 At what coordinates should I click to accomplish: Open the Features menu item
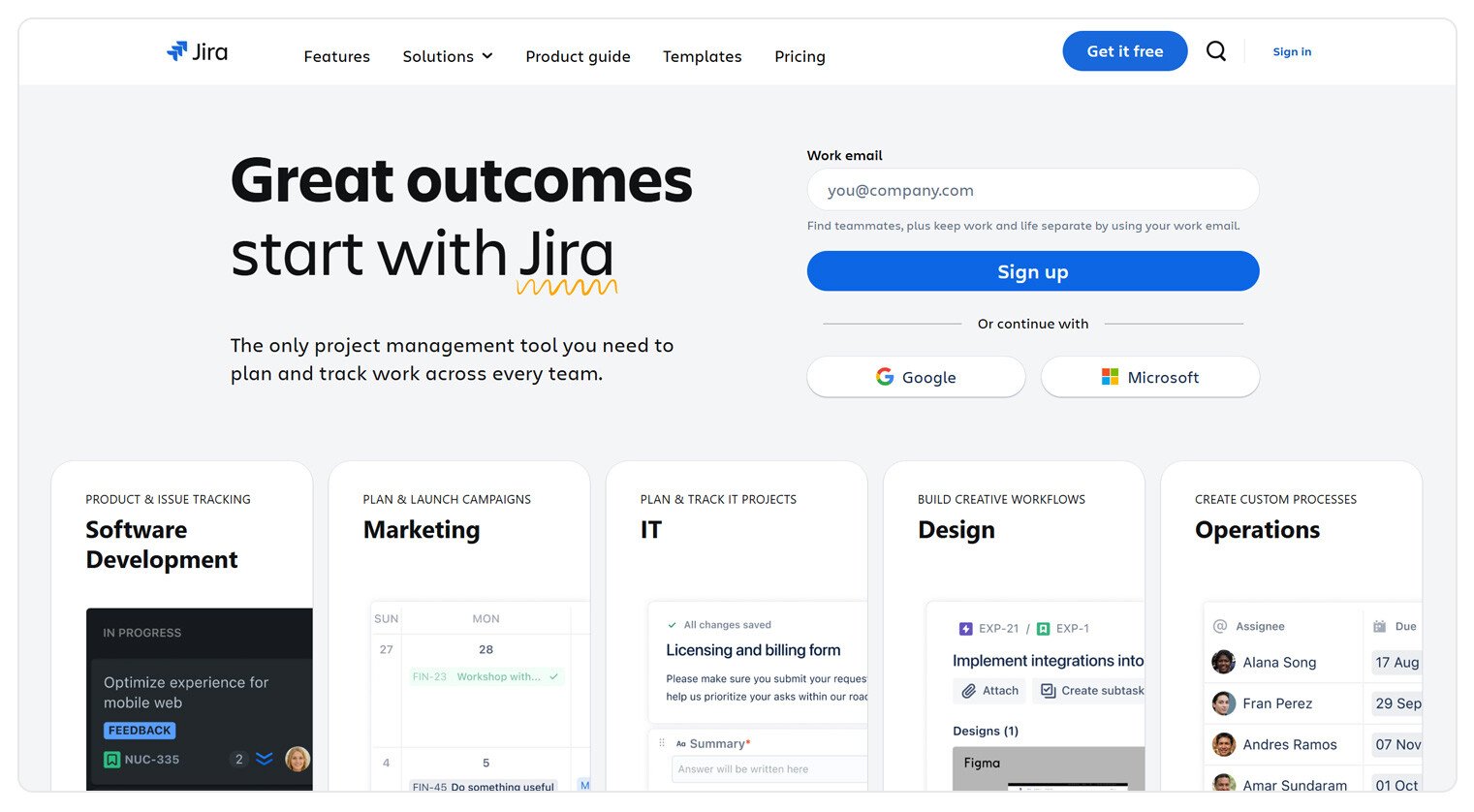[x=336, y=56]
